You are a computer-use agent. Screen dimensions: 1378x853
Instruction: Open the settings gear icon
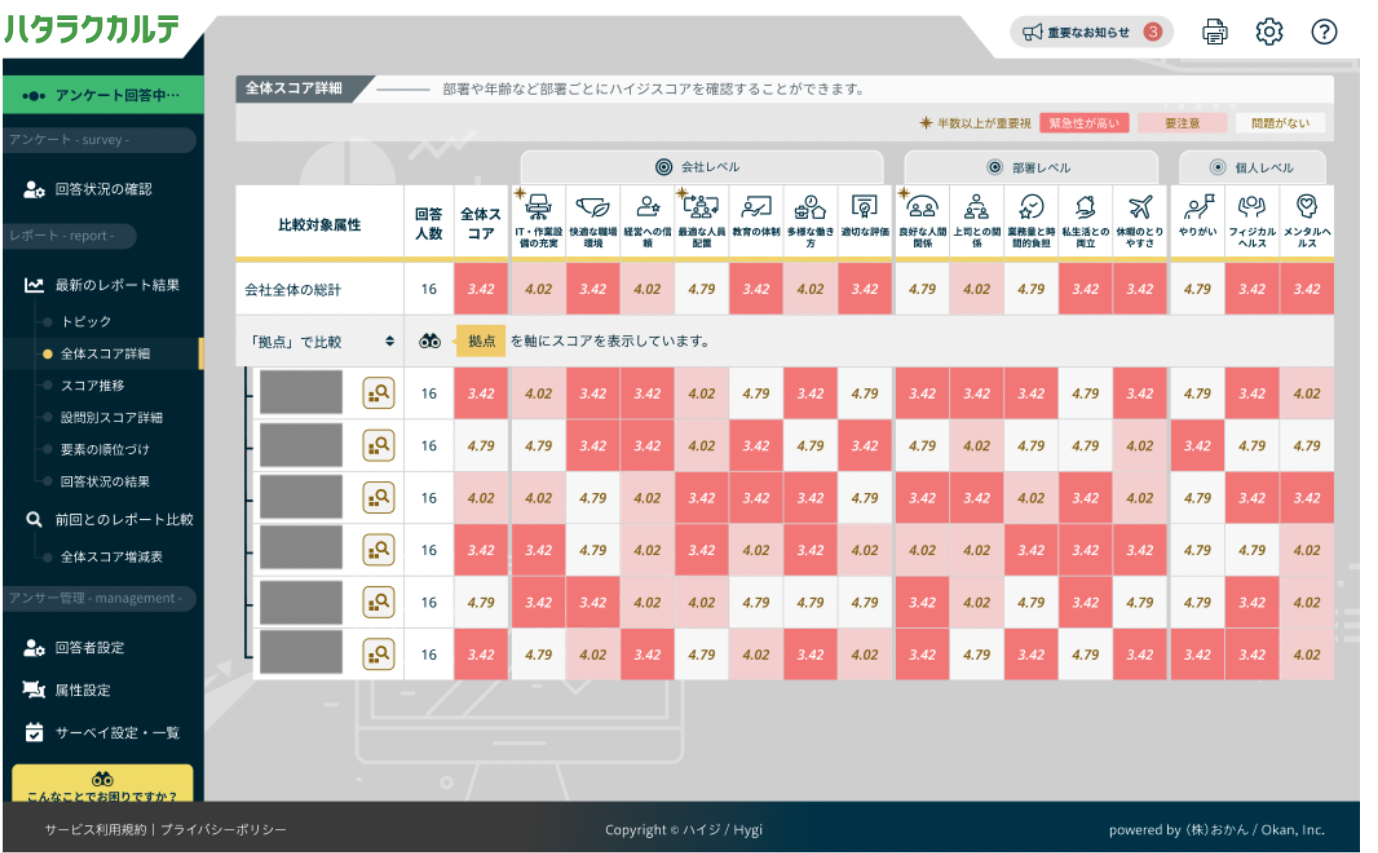tap(1269, 32)
